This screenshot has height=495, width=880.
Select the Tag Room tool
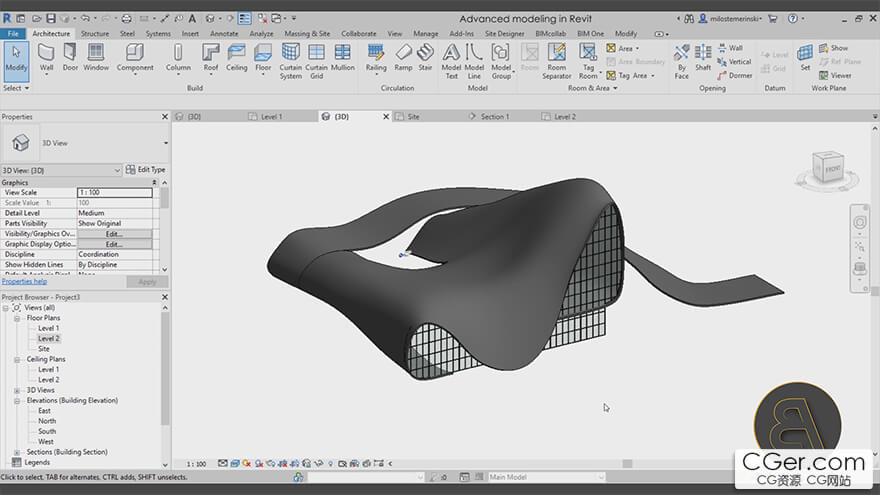tap(588, 61)
